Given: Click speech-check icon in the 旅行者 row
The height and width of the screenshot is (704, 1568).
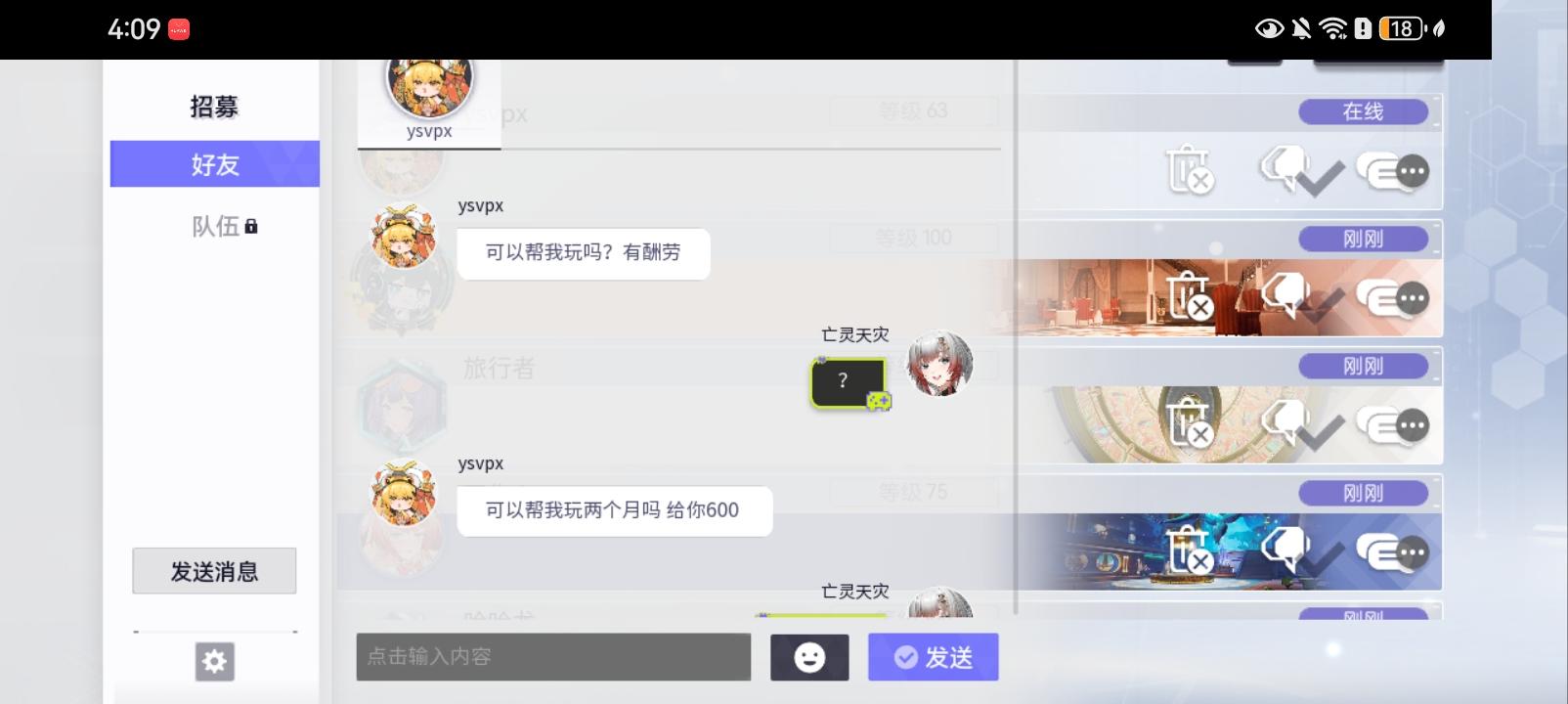Looking at the screenshot, I should click(1300, 424).
